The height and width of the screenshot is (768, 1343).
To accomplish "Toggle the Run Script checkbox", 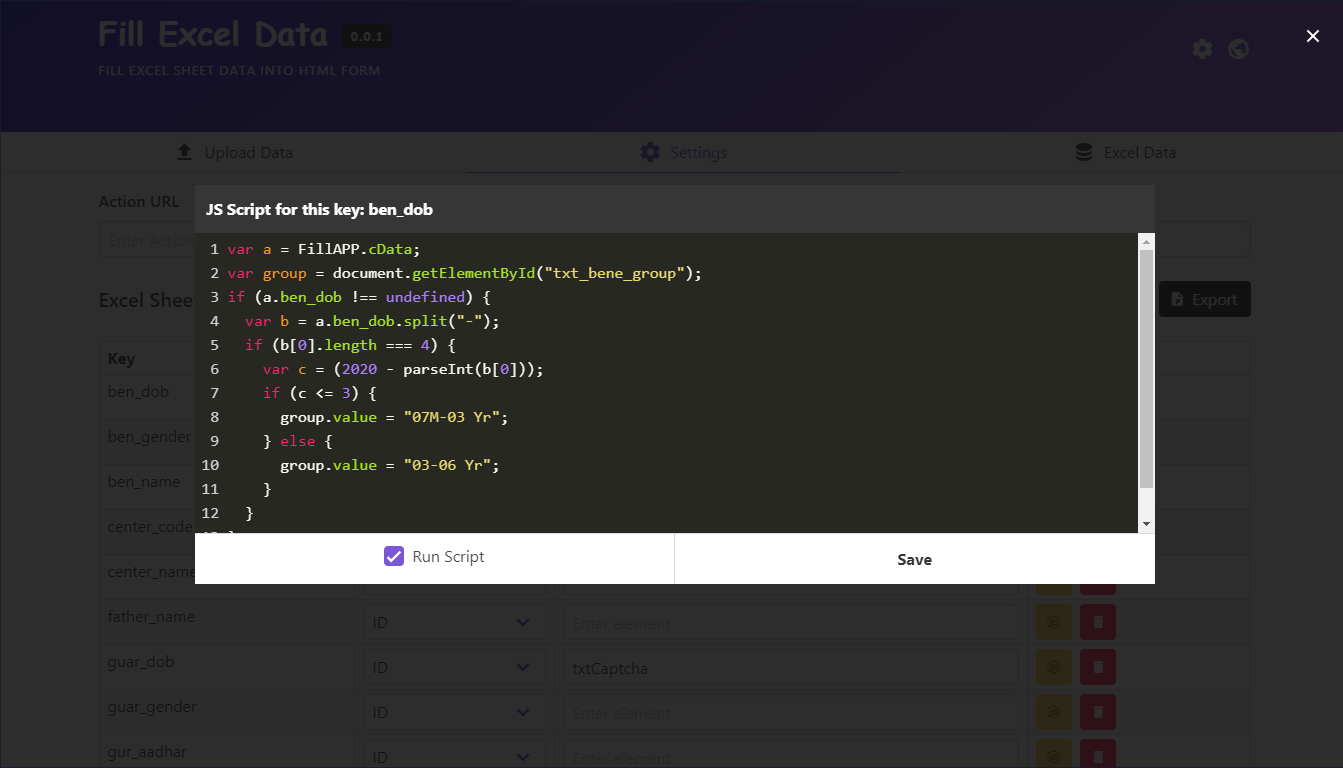I will (x=394, y=557).
